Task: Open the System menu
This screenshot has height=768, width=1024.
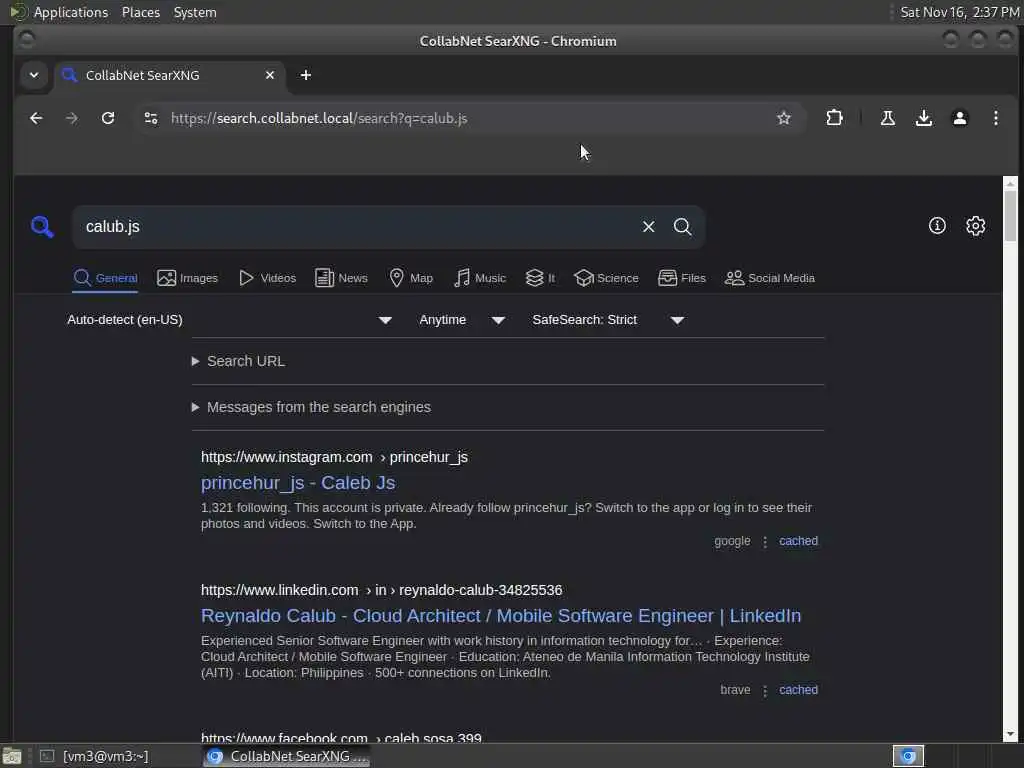Action: pos(195,12)
